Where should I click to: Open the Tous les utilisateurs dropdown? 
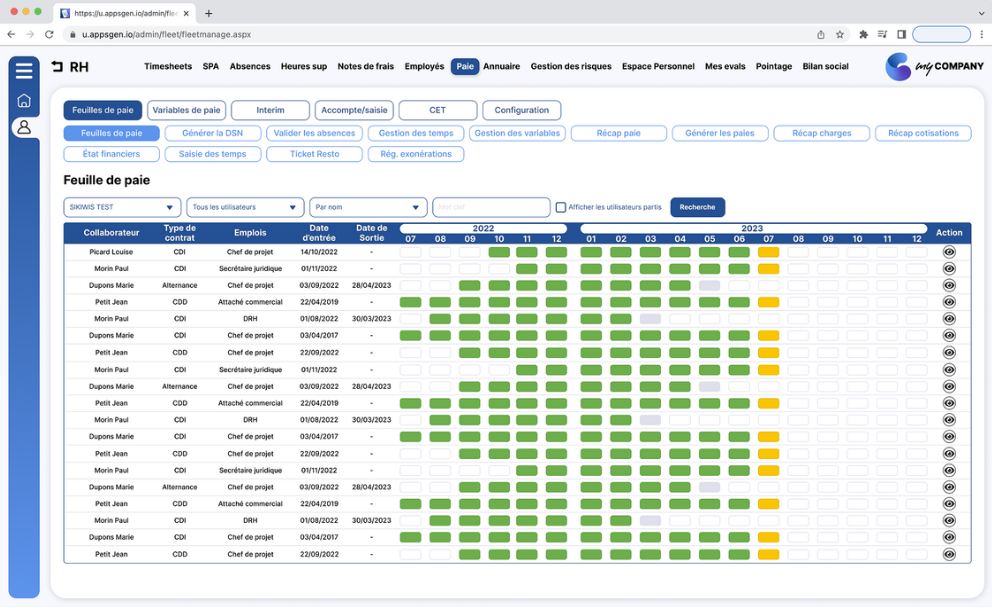[x=245, y=207]
